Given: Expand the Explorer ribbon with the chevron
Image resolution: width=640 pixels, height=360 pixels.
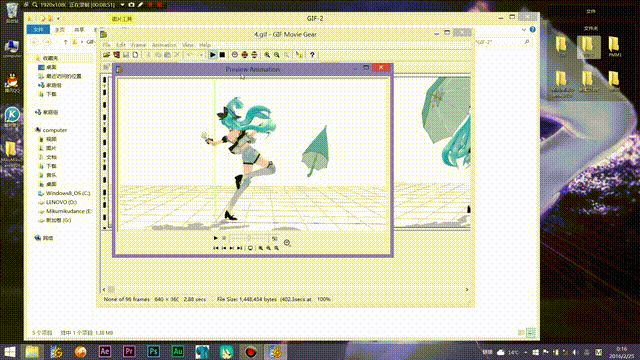Looking at the screenshot, I should point(524,30).
